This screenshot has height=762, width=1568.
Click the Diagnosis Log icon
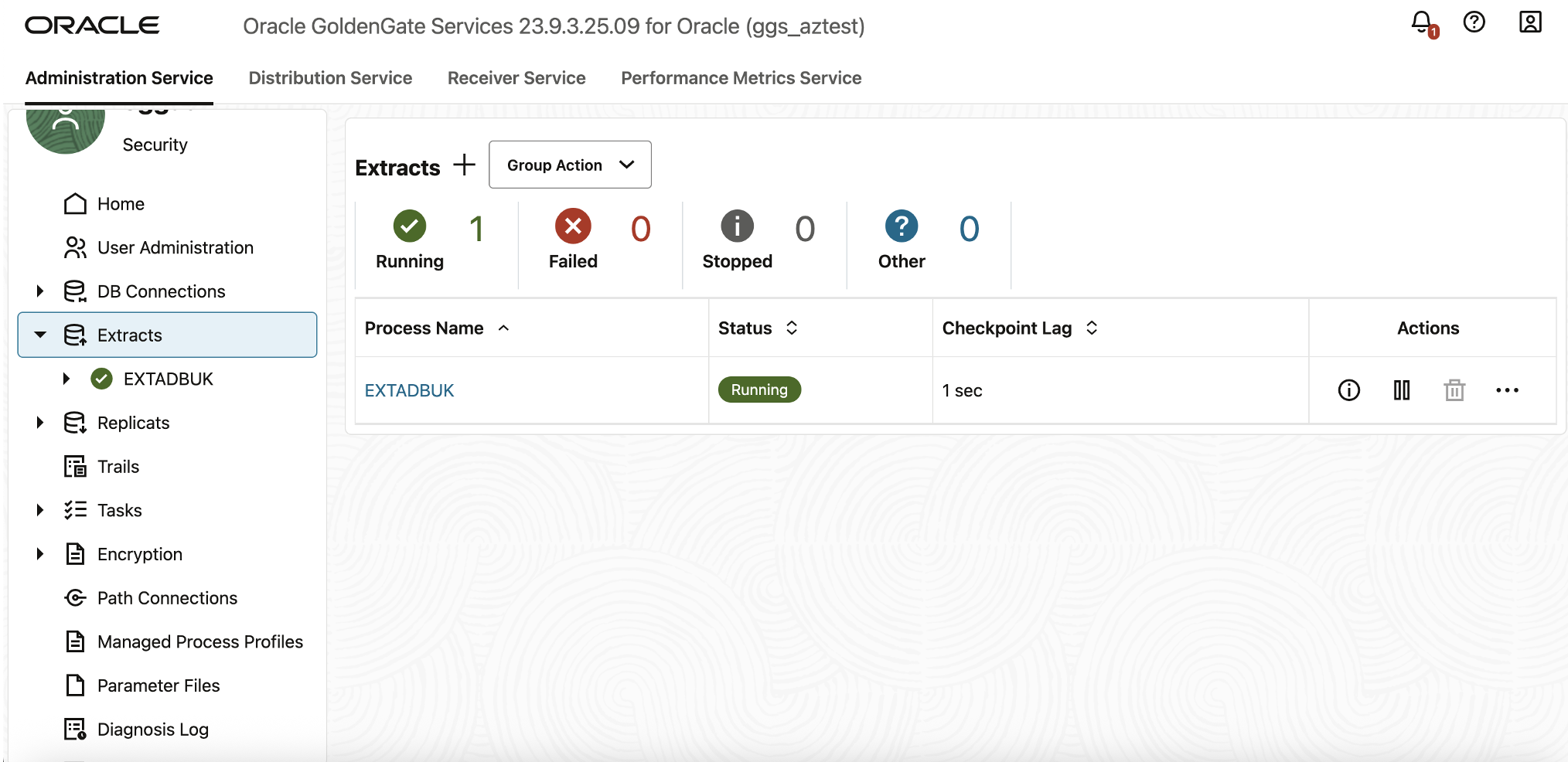pyautogui.click(x=75, y=730)
